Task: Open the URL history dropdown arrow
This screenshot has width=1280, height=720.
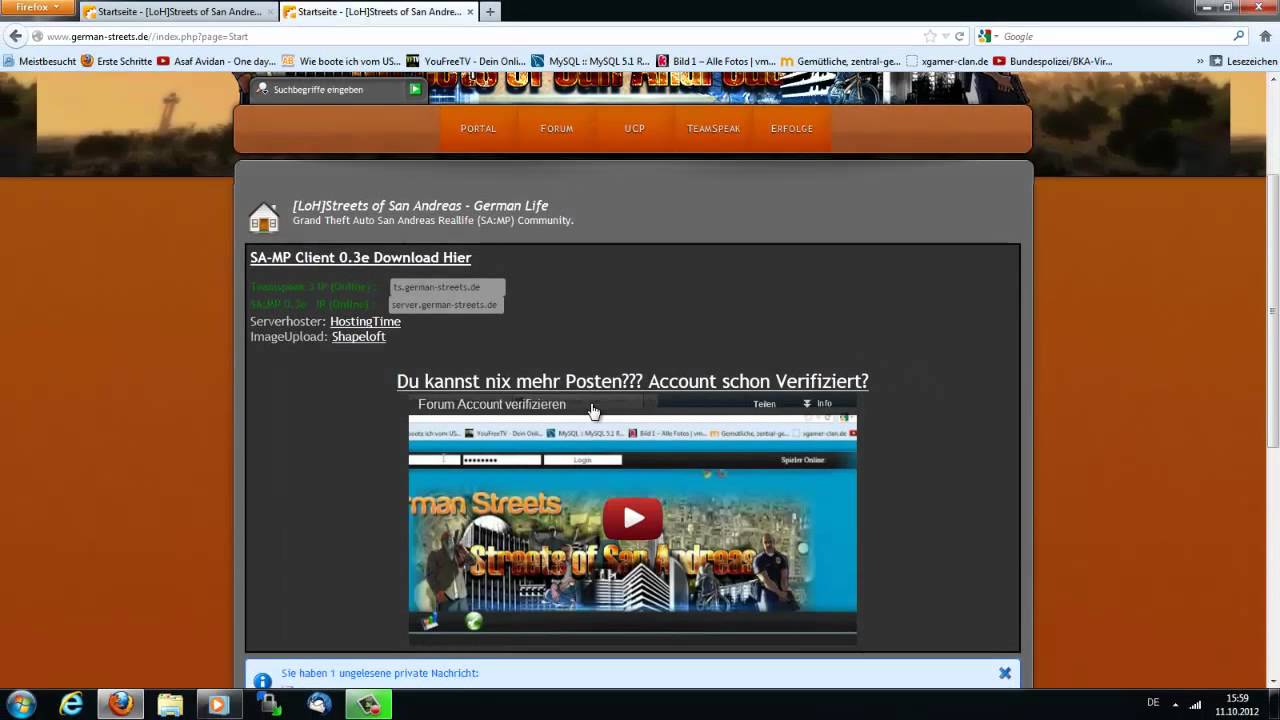Action: (x=945, y=36)
